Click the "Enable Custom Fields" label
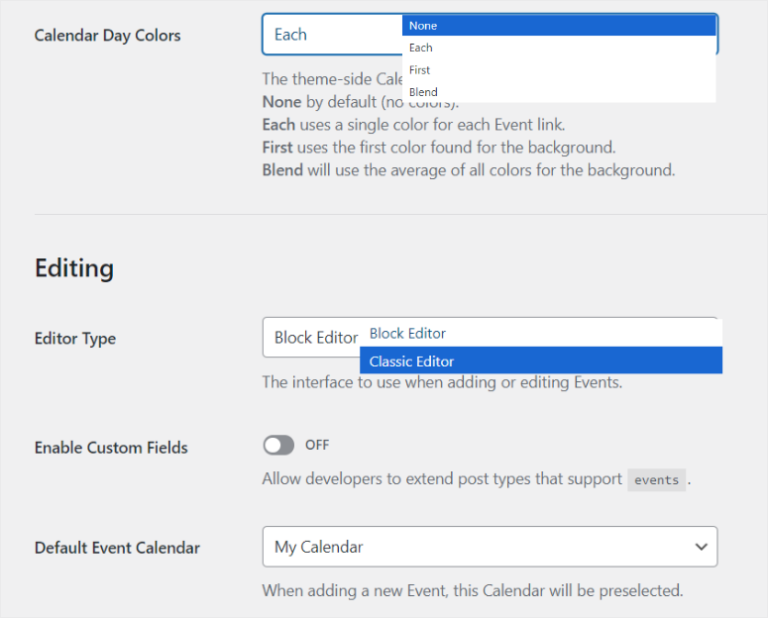The height and width of the screenshot is (618, 768). (x=111, y=448)
